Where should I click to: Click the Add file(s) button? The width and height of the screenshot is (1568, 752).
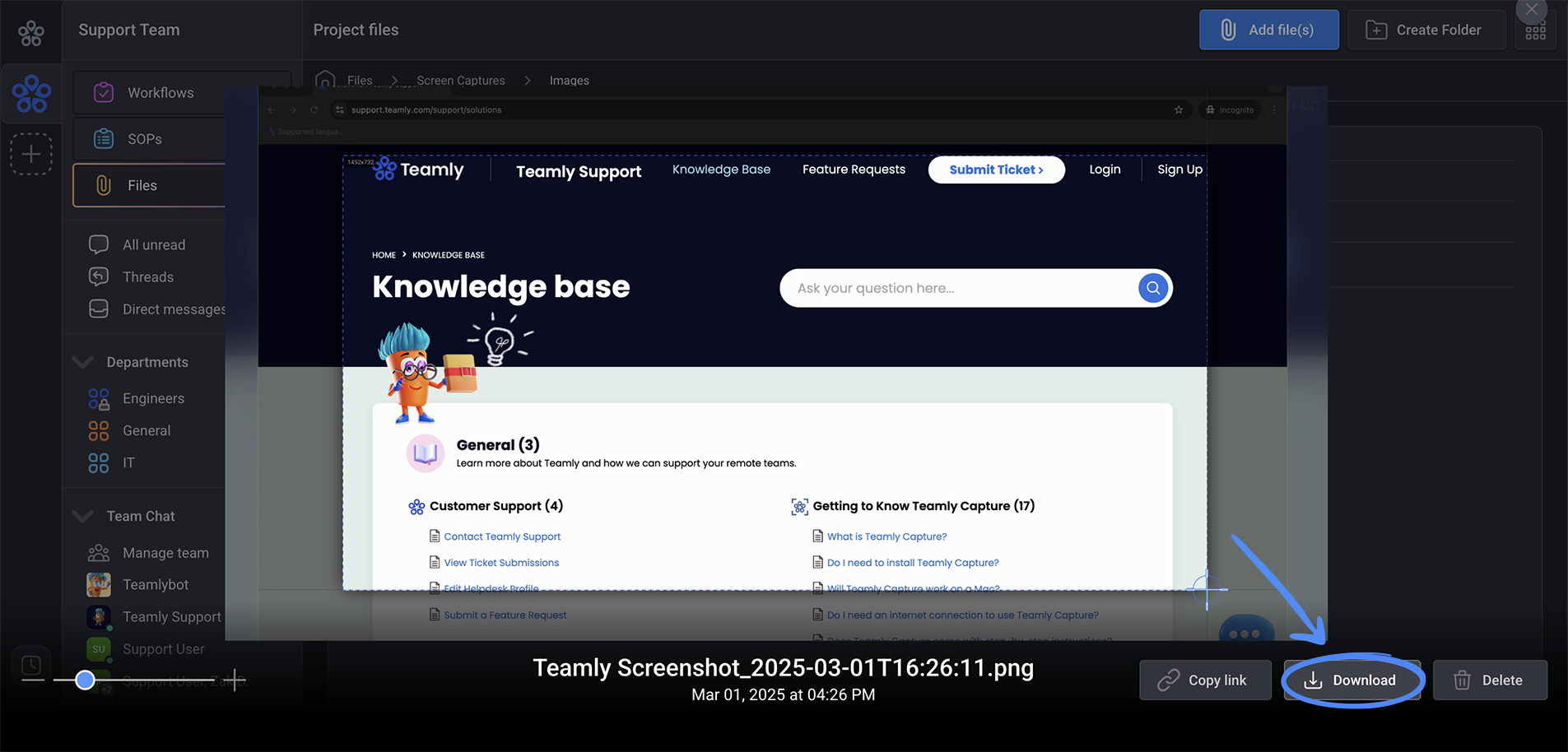1268,30
